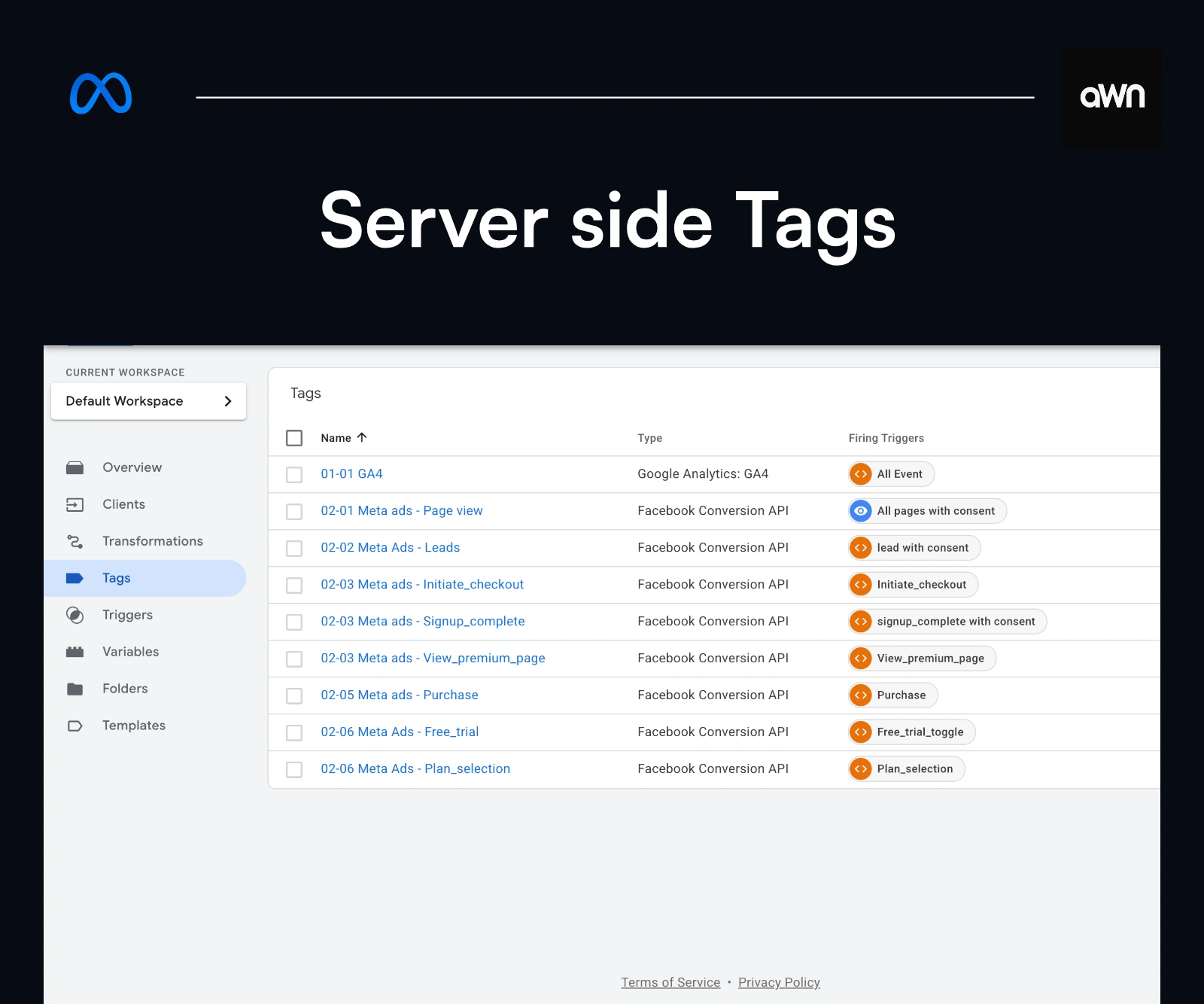The height and width of the screenshot is (1004, 1204).
Task: Open the Privacy Policy link
Action: (x=779, y=983)
